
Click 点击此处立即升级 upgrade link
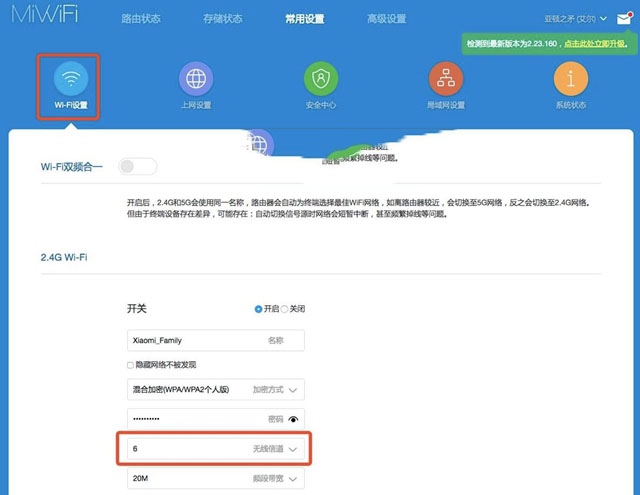[x=595, y=44]
